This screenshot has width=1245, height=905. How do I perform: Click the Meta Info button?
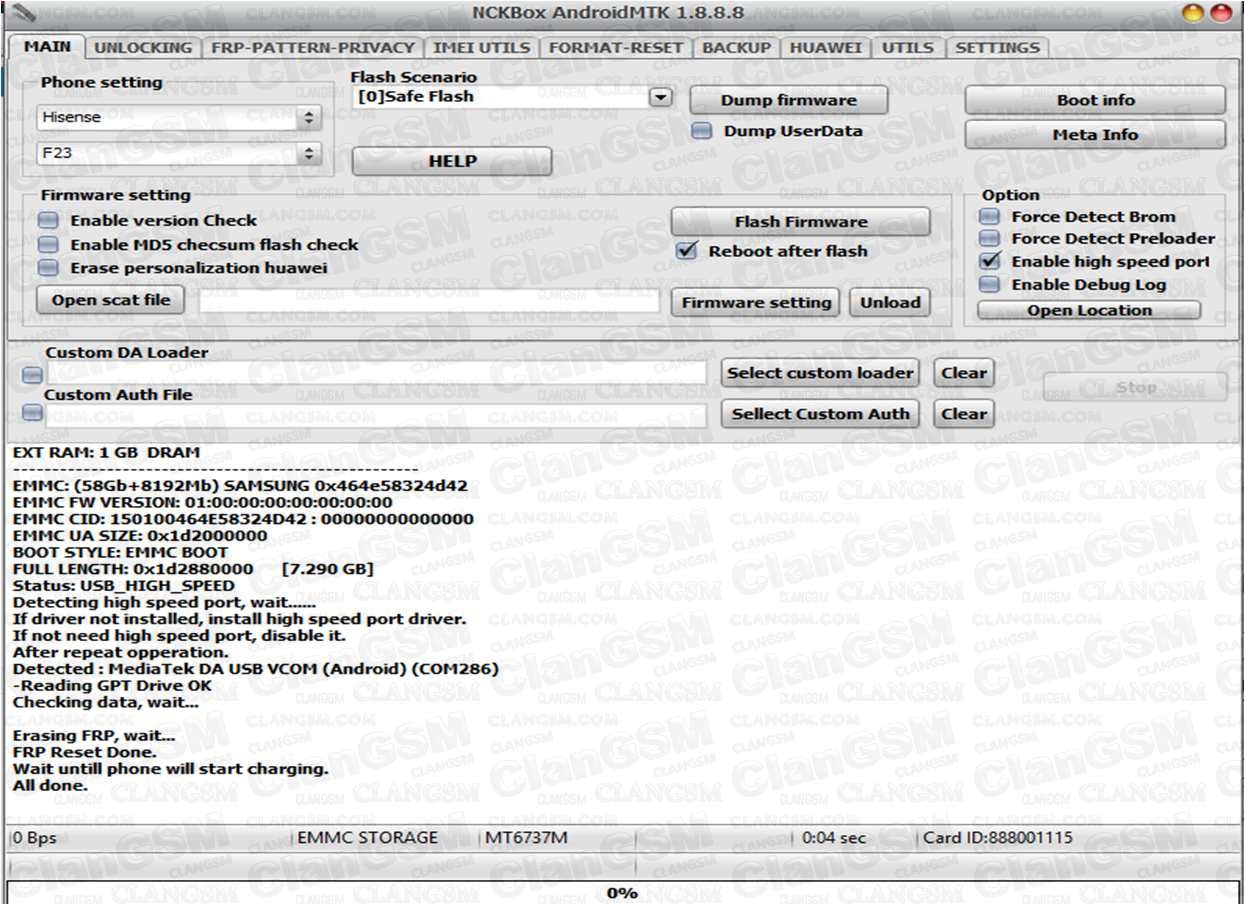(1095, 134)
